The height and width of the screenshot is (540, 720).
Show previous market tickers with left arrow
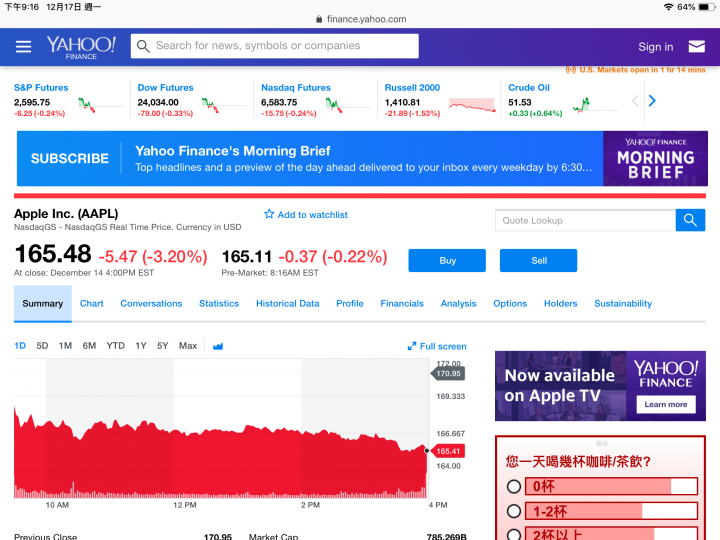tap(635, 101)
